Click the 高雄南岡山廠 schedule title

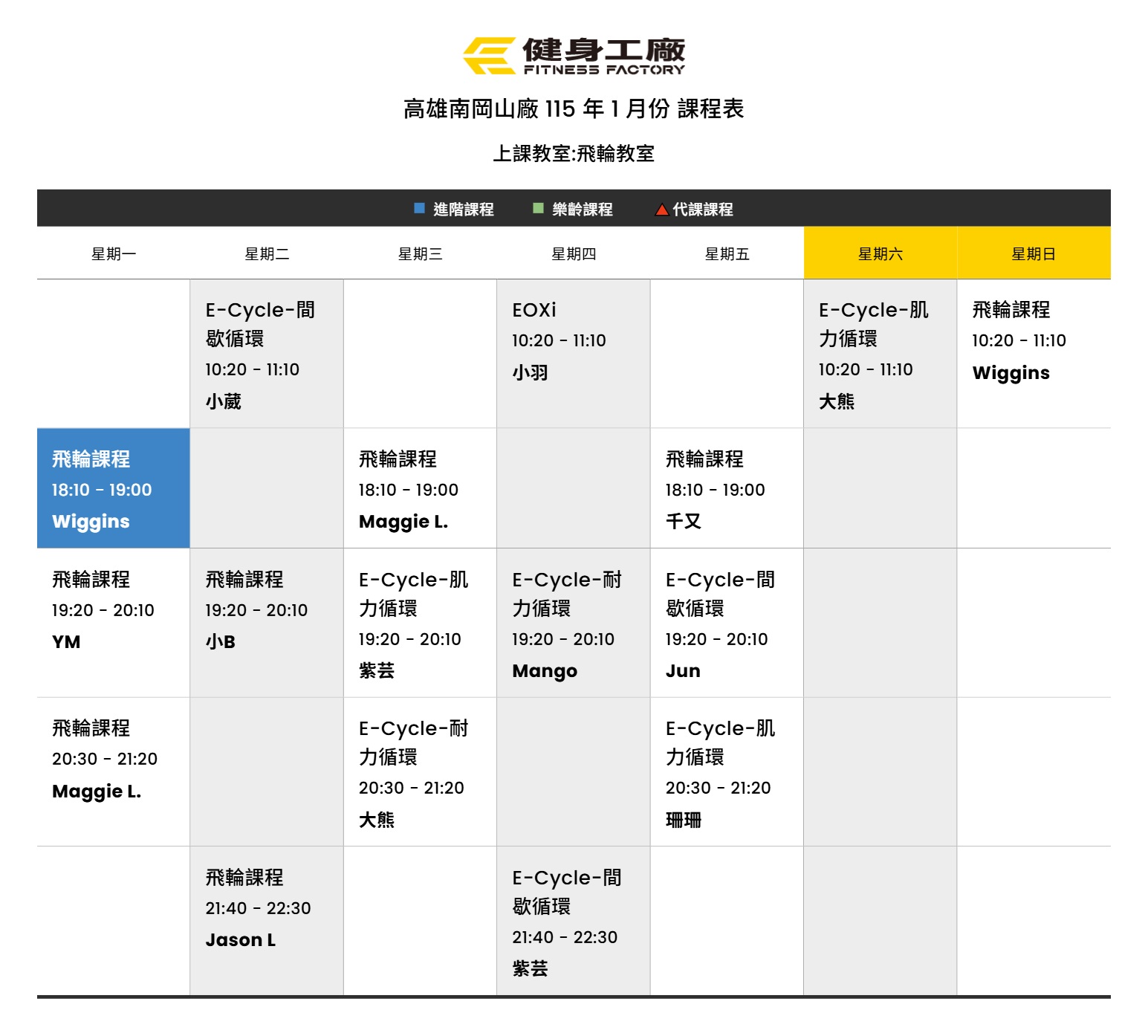574,109
